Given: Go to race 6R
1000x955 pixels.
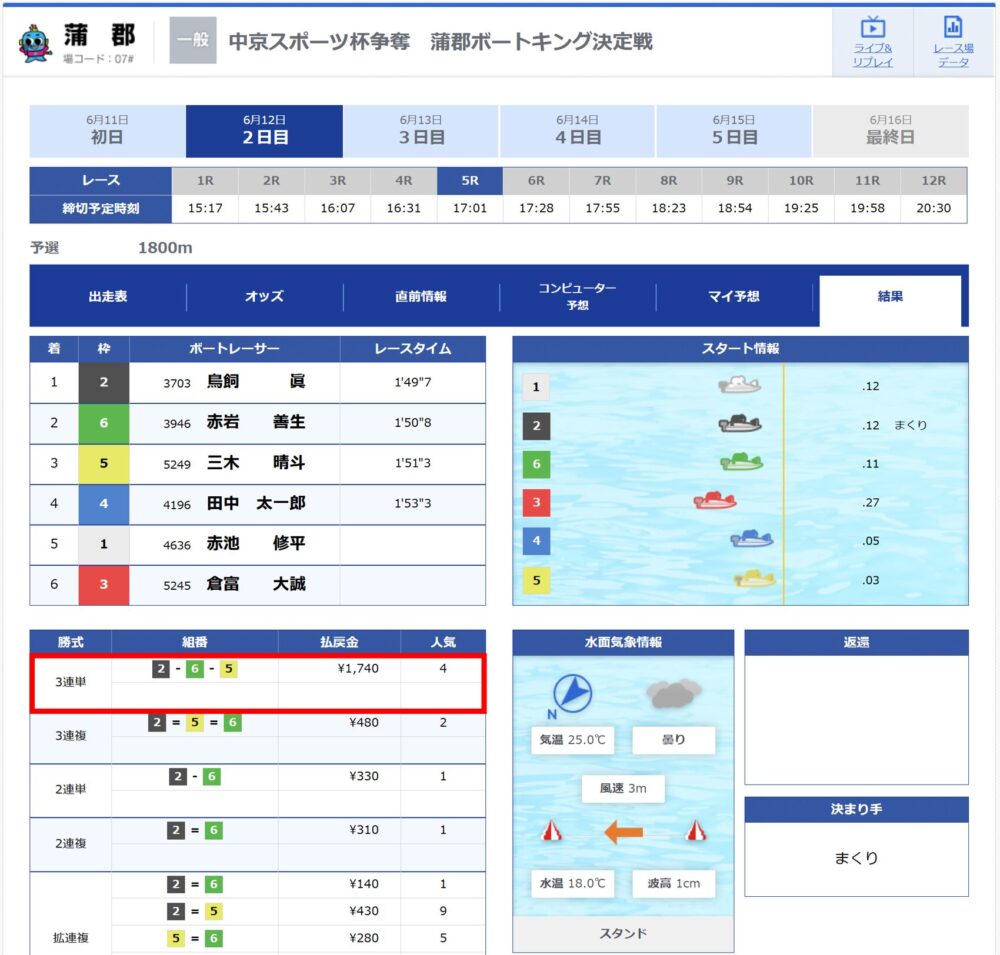Looking at the screenshot, I should (x=536, y=181).
